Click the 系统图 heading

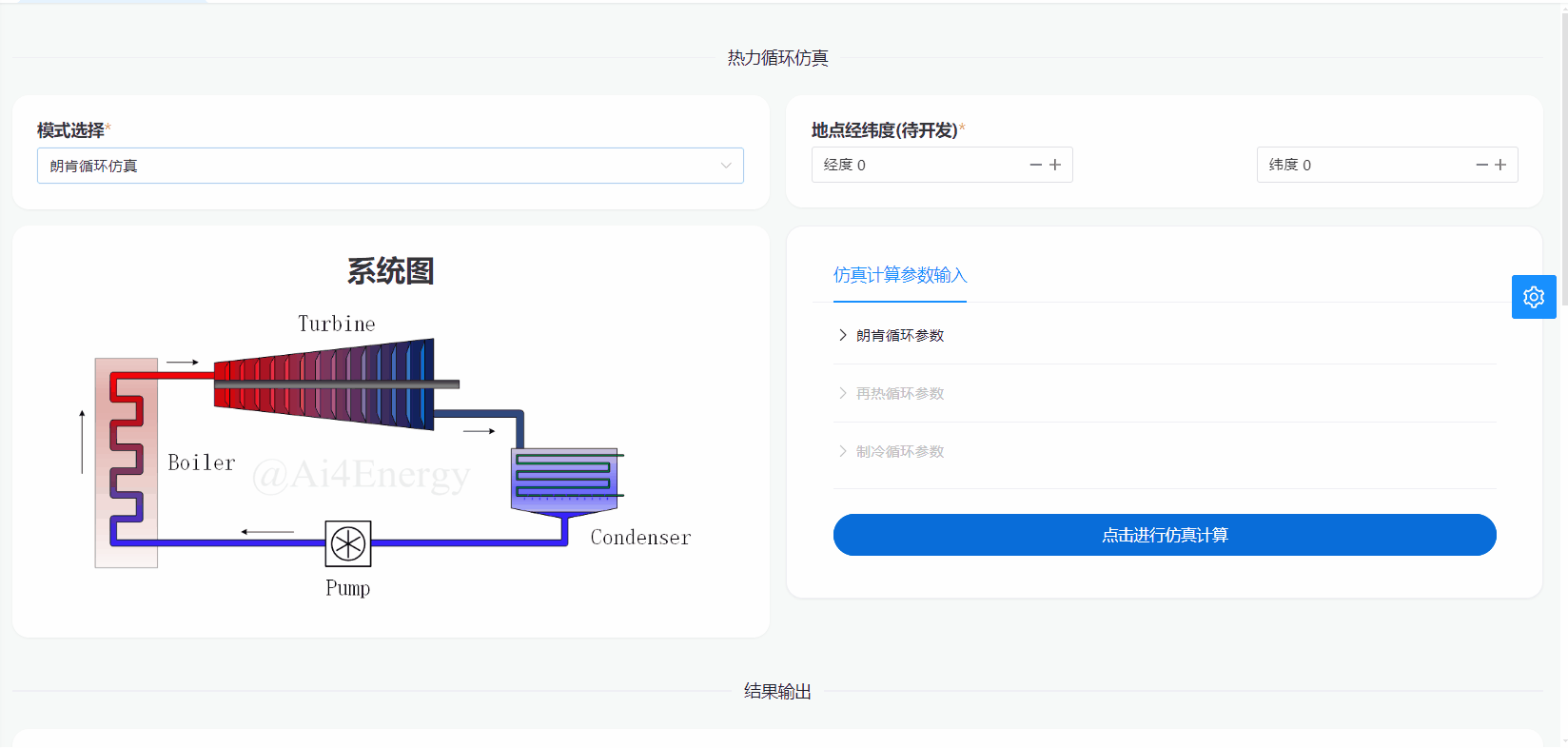click(x=390, y=271)
